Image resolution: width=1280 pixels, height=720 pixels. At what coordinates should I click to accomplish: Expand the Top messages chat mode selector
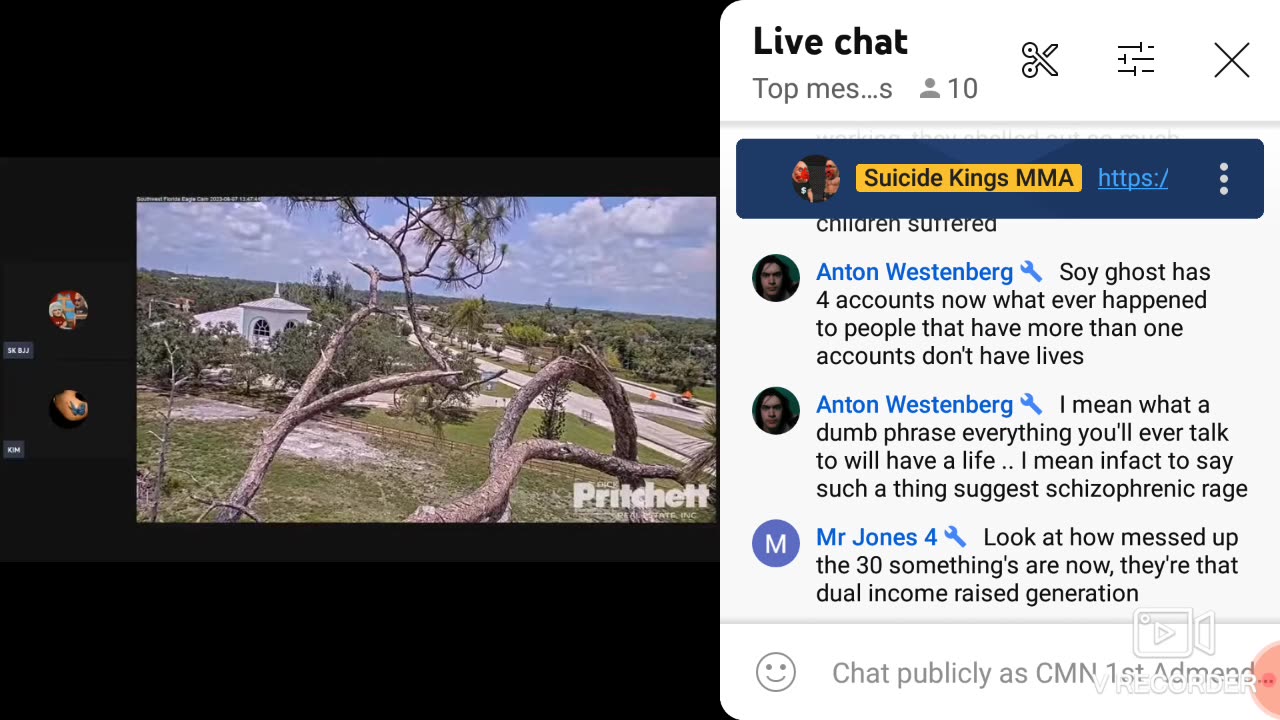[x=822, y=89]
